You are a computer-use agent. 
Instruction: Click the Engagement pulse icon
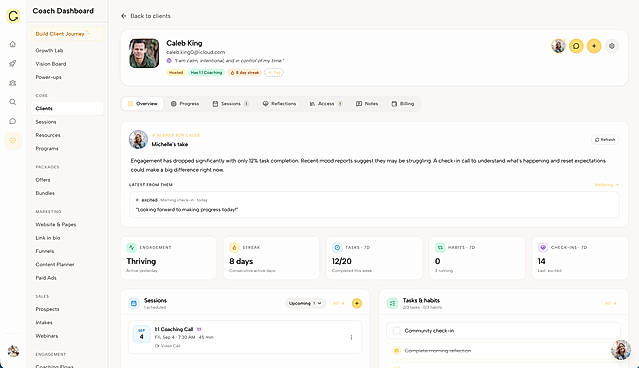click(131, 247)
